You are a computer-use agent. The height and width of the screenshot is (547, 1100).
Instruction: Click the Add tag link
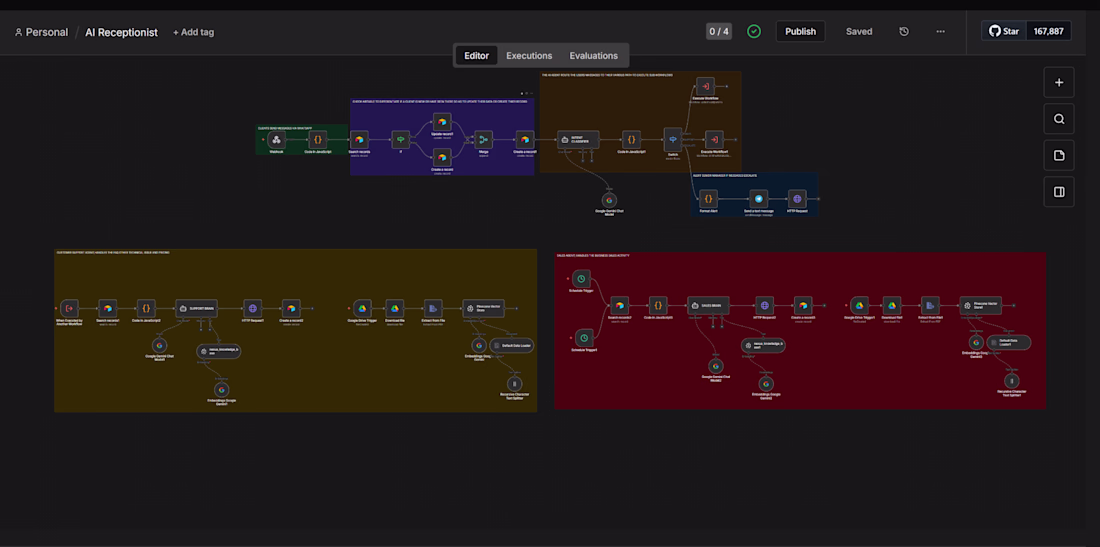click(x=194, y=32)
